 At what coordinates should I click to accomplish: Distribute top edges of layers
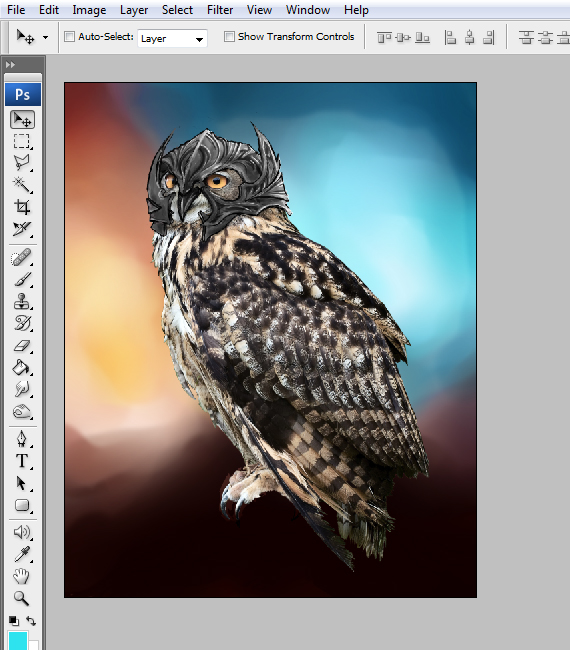pos(526,38)
